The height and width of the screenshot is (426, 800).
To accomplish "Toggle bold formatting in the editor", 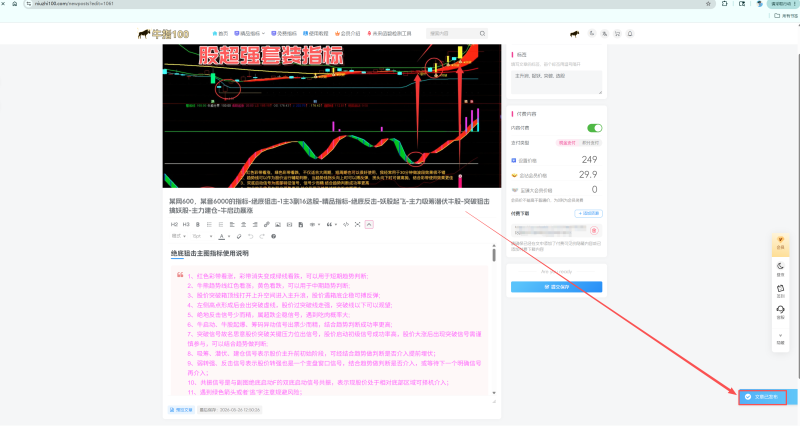I will click(x=197, y=224).
